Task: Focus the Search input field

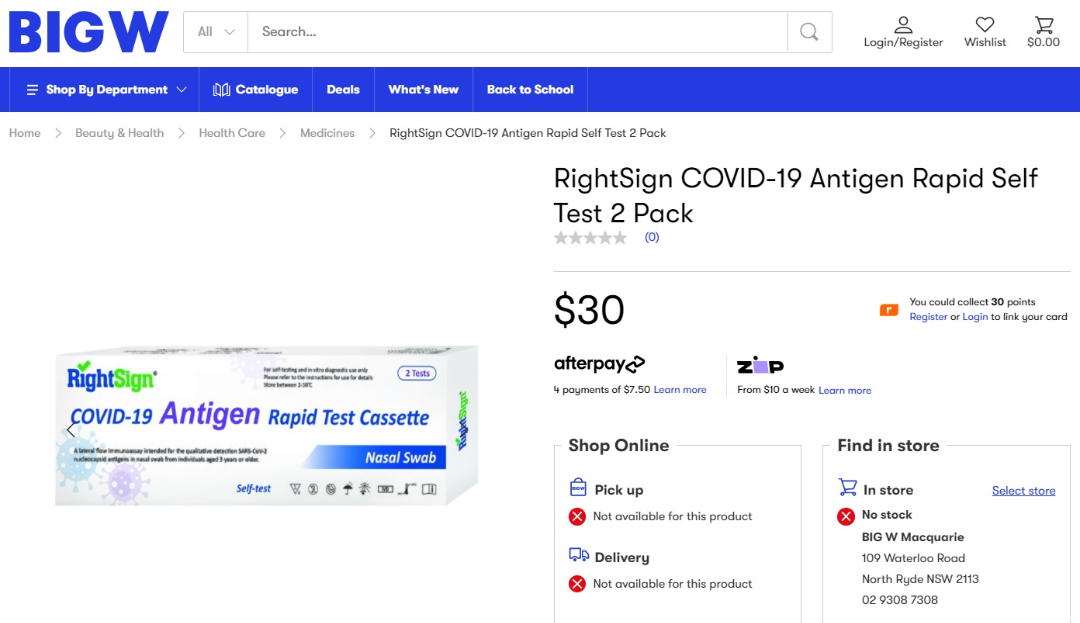Action: pyautogui.click(x=517, y=32)
